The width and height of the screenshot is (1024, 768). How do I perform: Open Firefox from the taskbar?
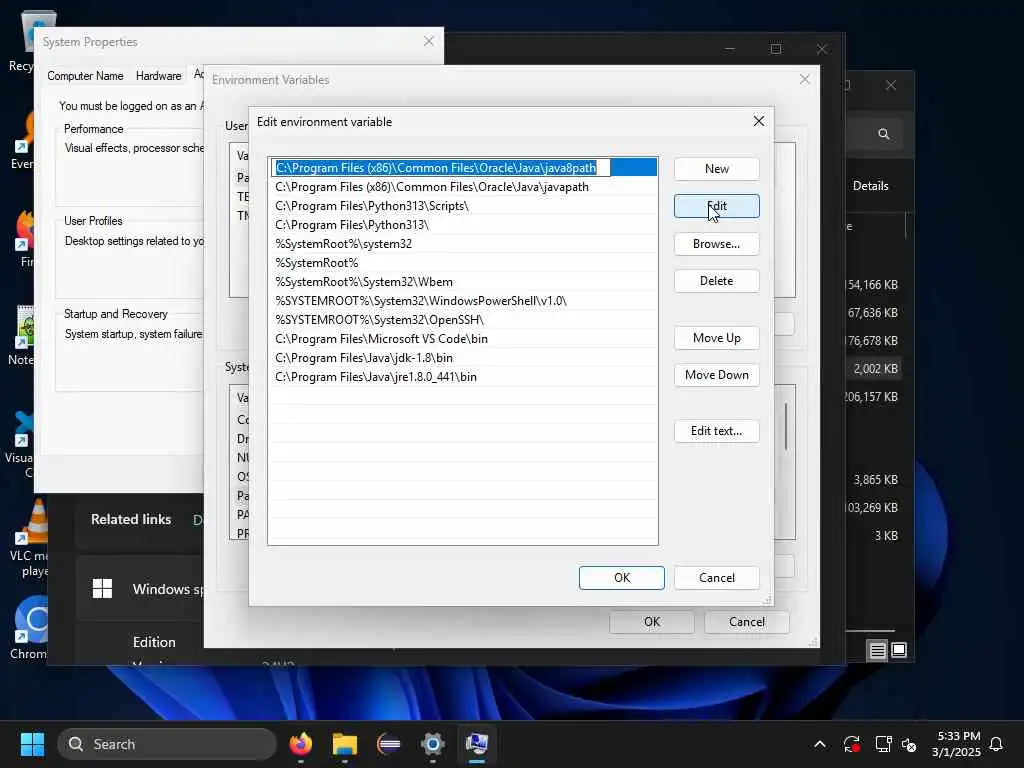300,744
